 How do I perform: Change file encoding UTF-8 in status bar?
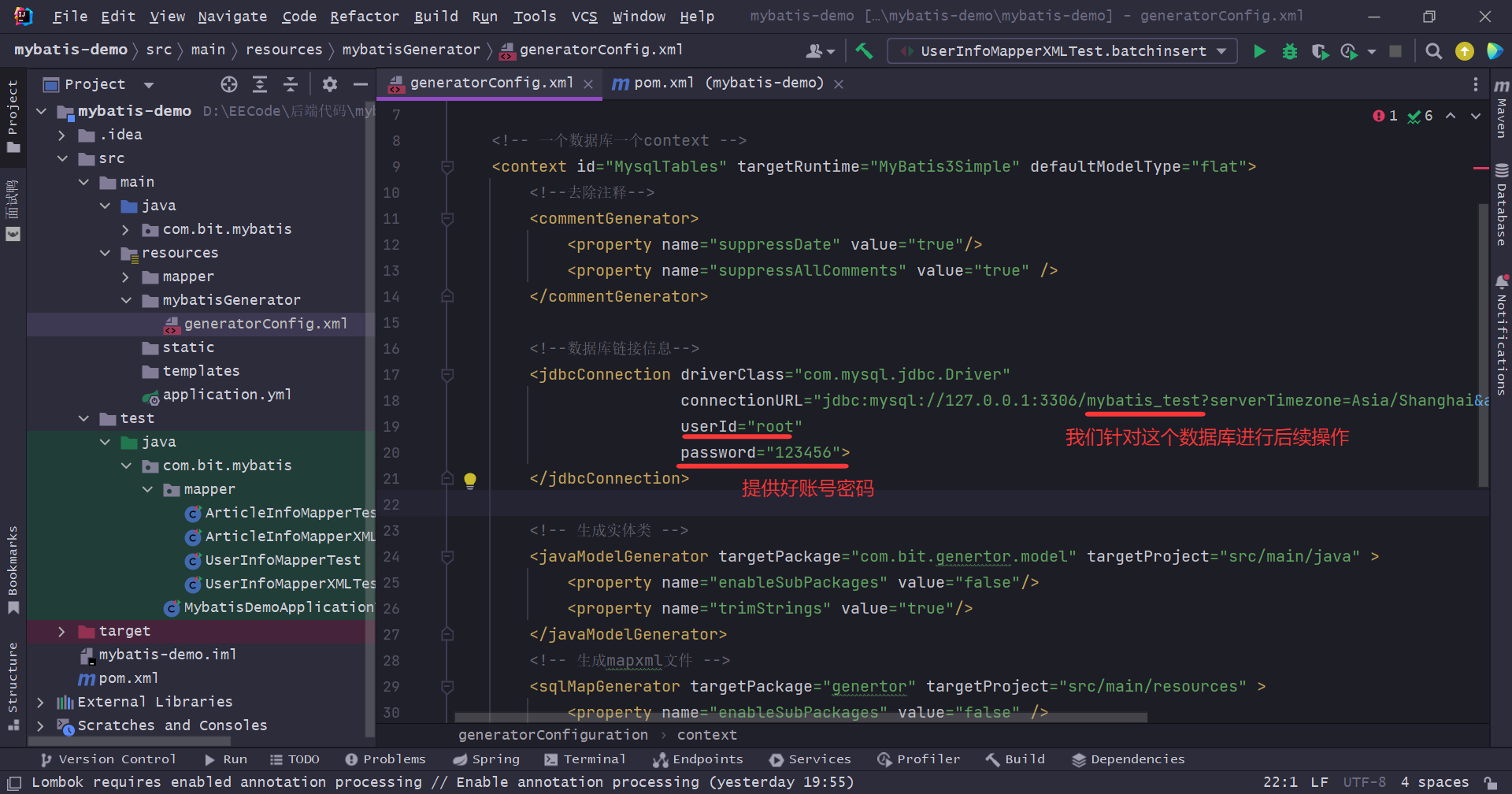1365,782
